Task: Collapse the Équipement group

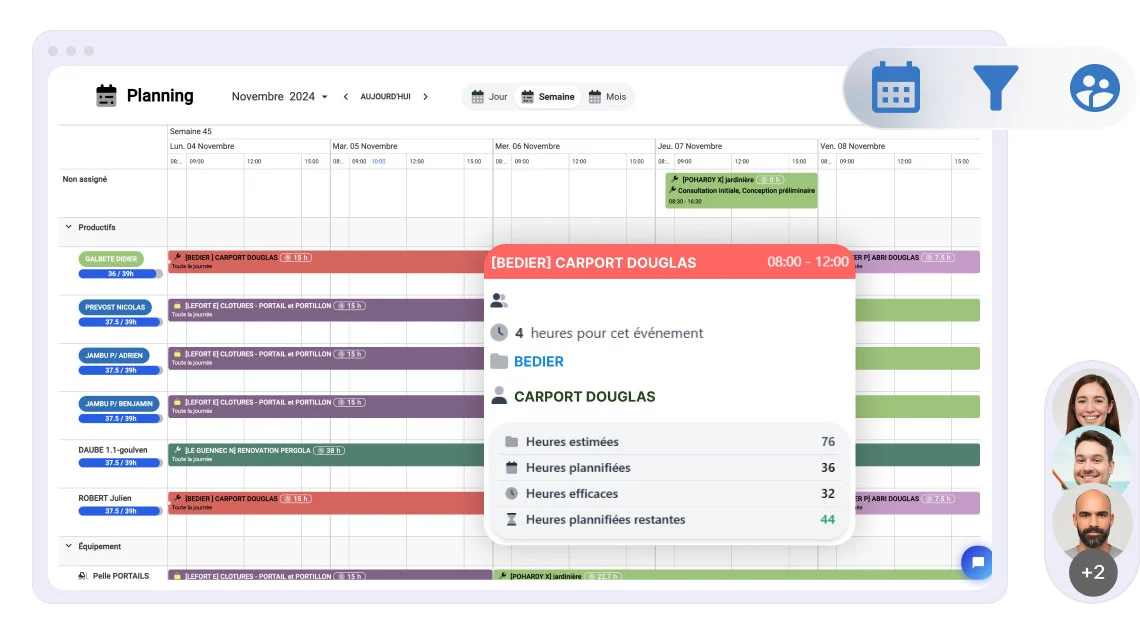Action: (69, 546)
